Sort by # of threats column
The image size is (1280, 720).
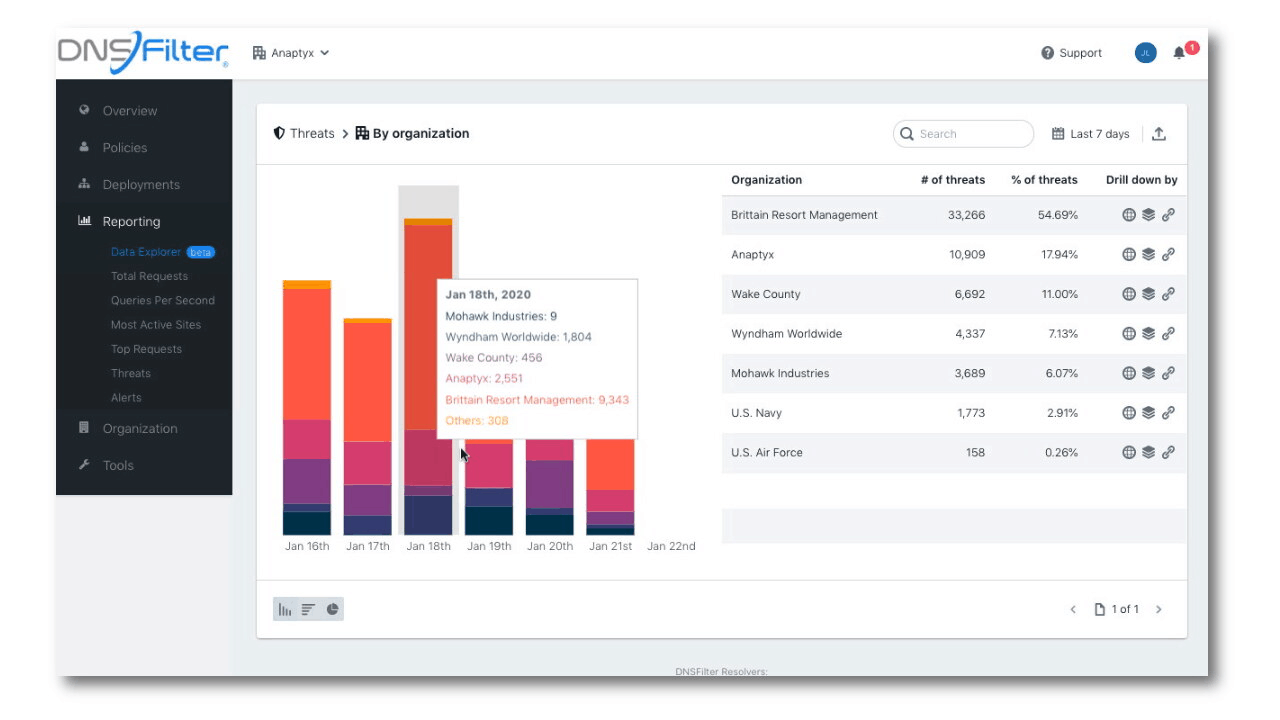click(x=952, y=180)
